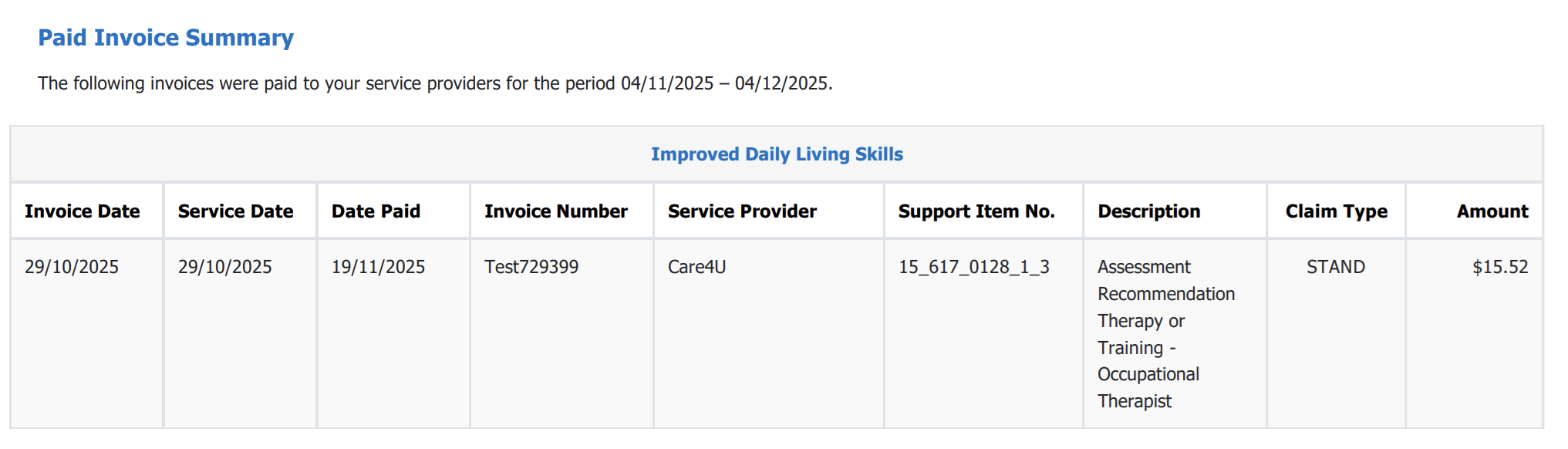Click the Occupational Therapist description text
Image resolution: width=1568 pixels, height=449 pixels.
point(1148,387)
